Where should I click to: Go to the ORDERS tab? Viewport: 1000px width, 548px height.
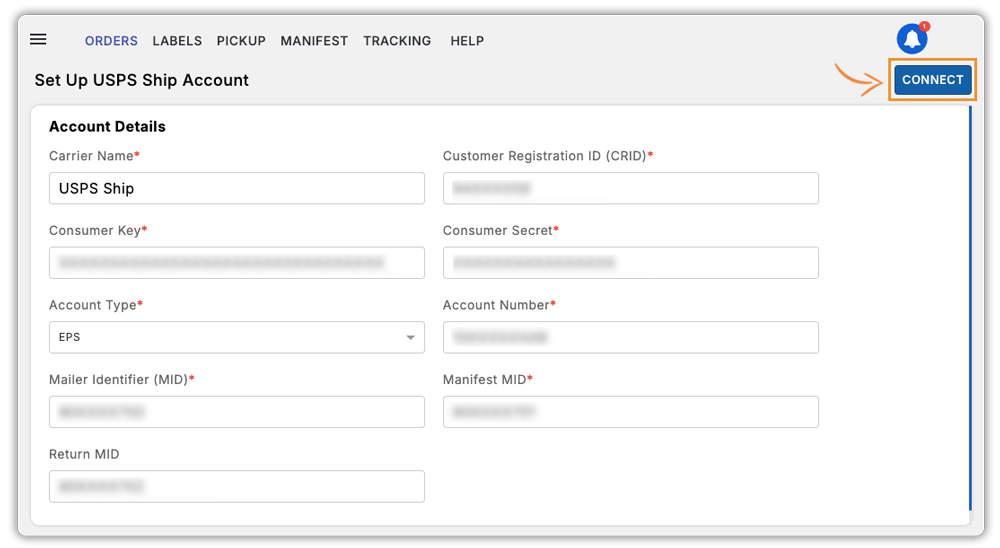click(111, 41)
